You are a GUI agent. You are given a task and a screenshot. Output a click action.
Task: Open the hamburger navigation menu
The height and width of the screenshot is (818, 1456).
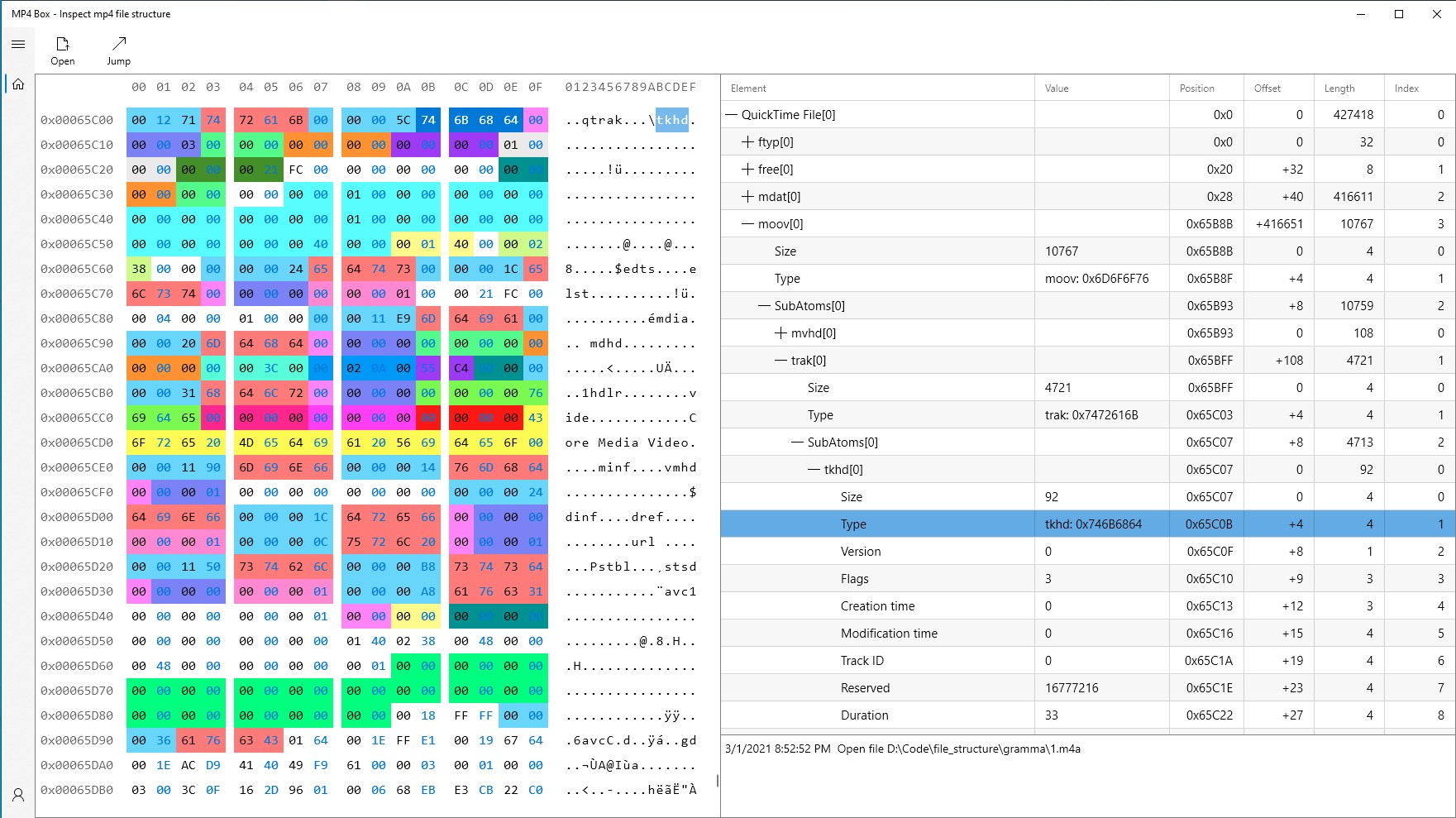(x=18, y=45)
